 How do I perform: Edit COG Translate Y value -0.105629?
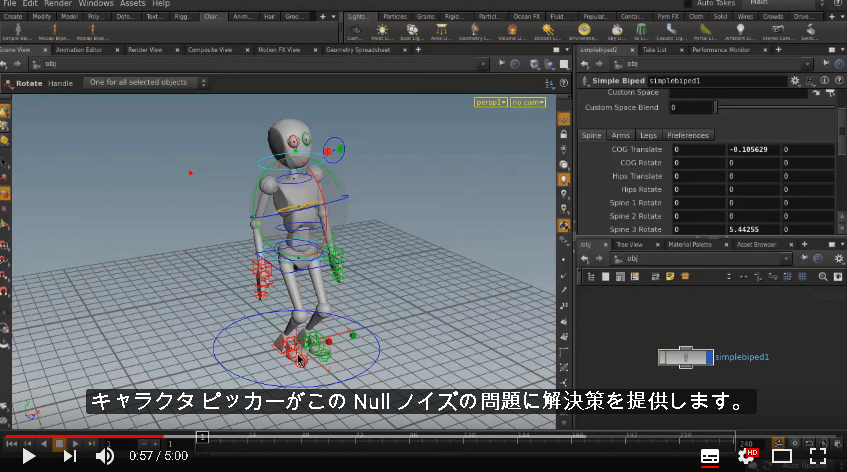(x=753, y=150)
